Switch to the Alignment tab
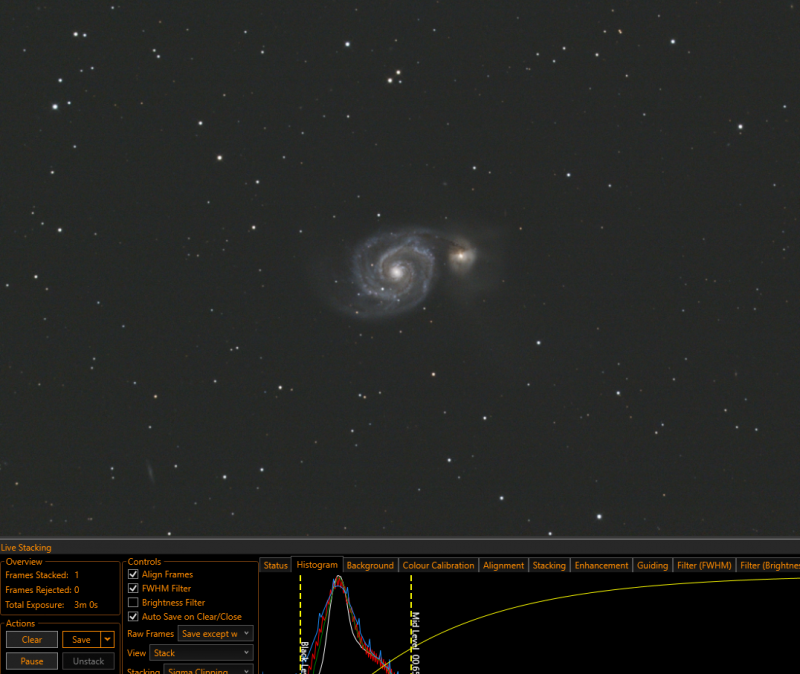 504,565
